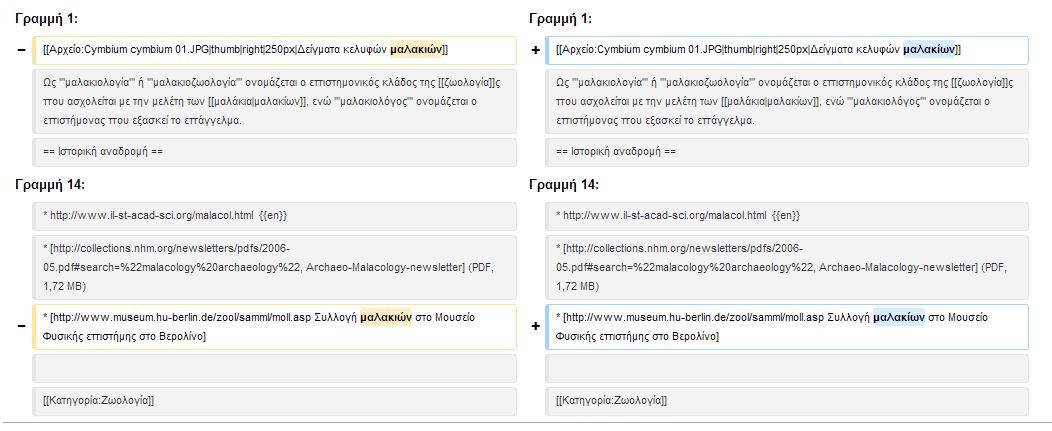Screen dimensions: 1052x431
Task: Click the plus marker beside the added Αρχείο line
Action: pos(535,51)
